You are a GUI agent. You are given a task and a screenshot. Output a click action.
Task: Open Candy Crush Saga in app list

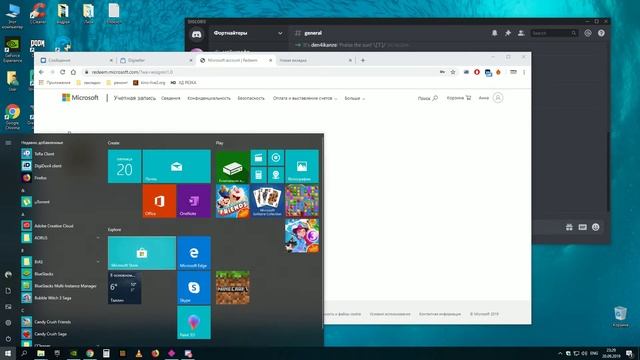[x=60, y=333]
